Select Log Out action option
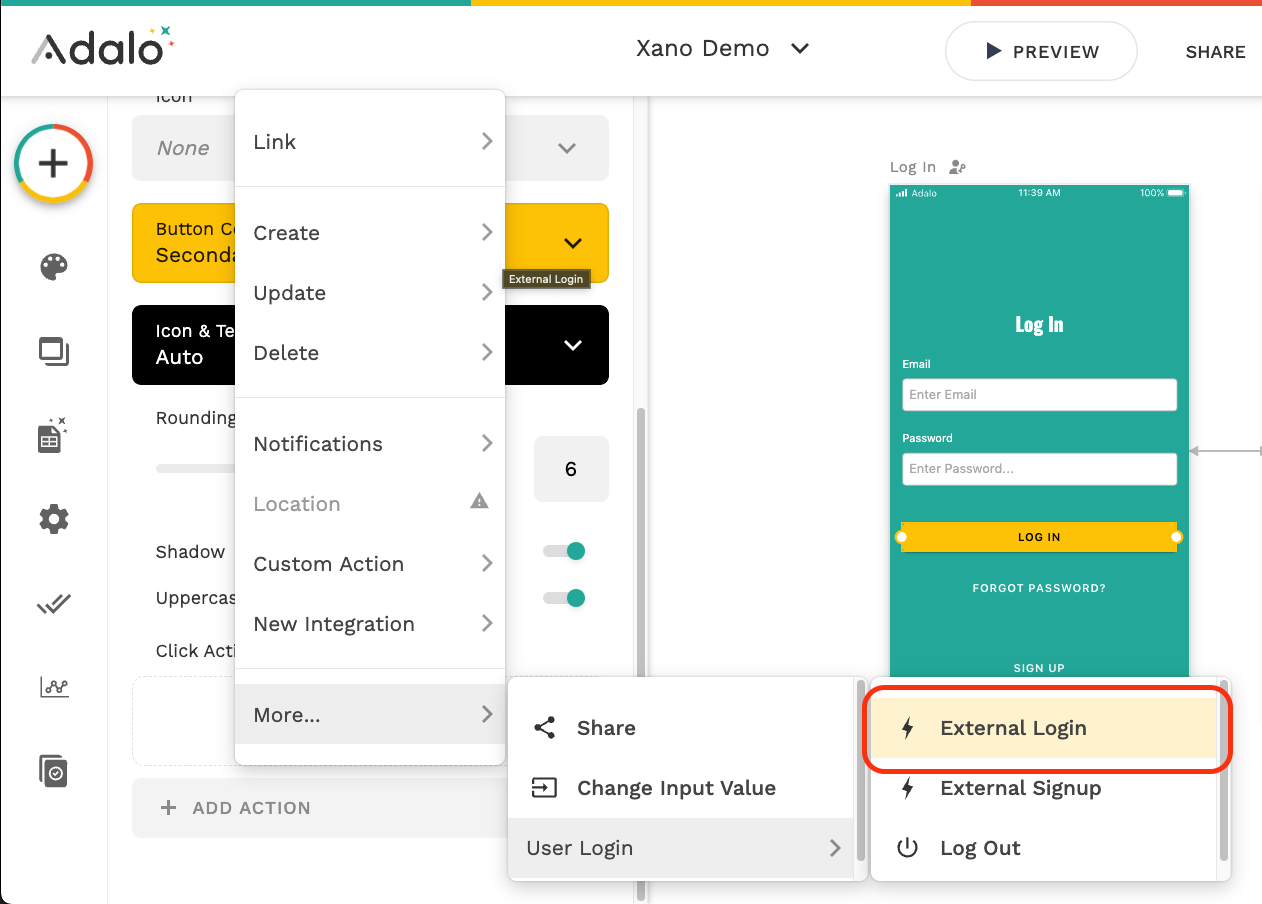The image size is (1262, 904). [x=979, y=848]
